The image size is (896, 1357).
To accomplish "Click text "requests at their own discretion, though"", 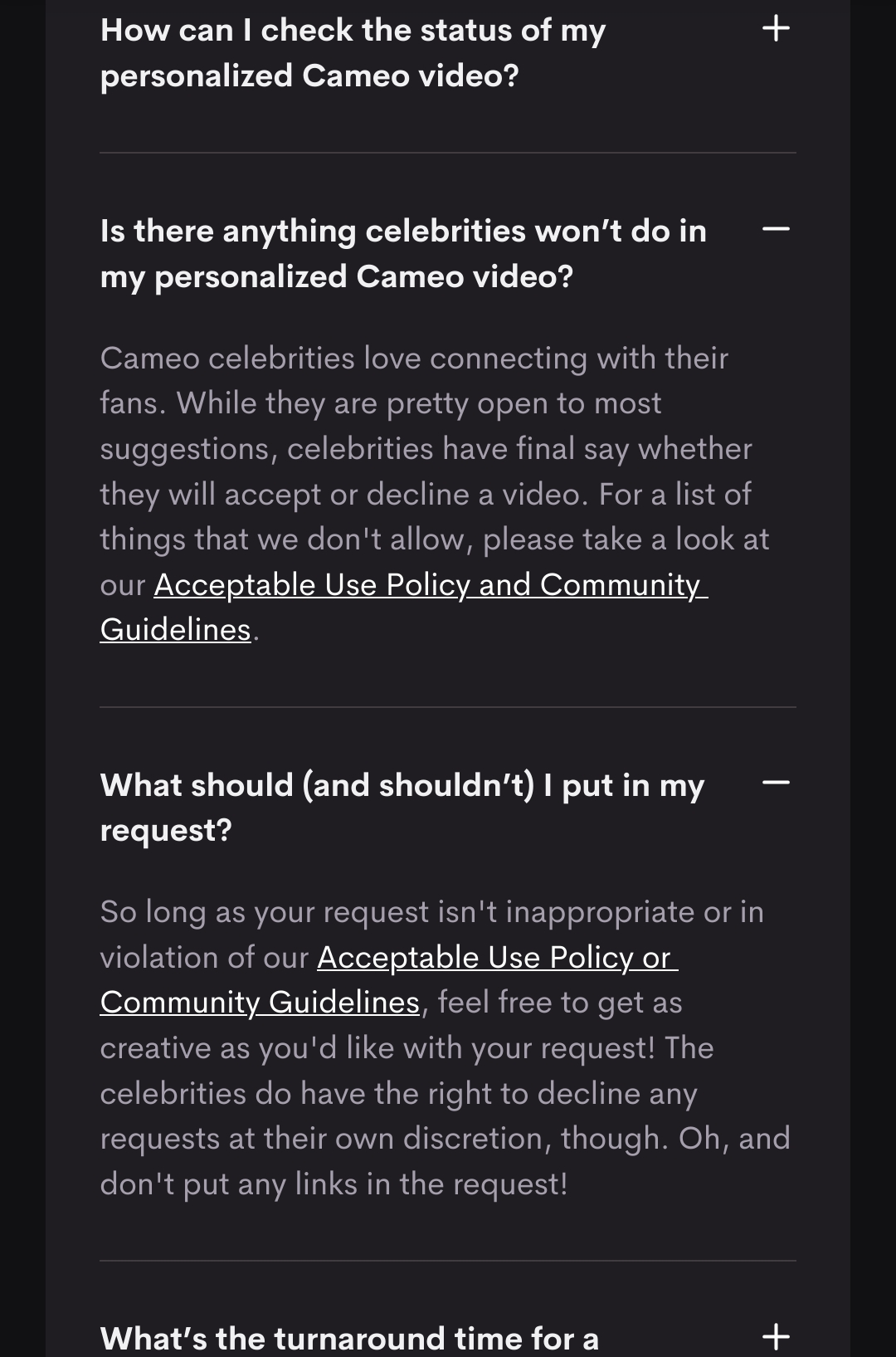I will [x=383, y=1138].
